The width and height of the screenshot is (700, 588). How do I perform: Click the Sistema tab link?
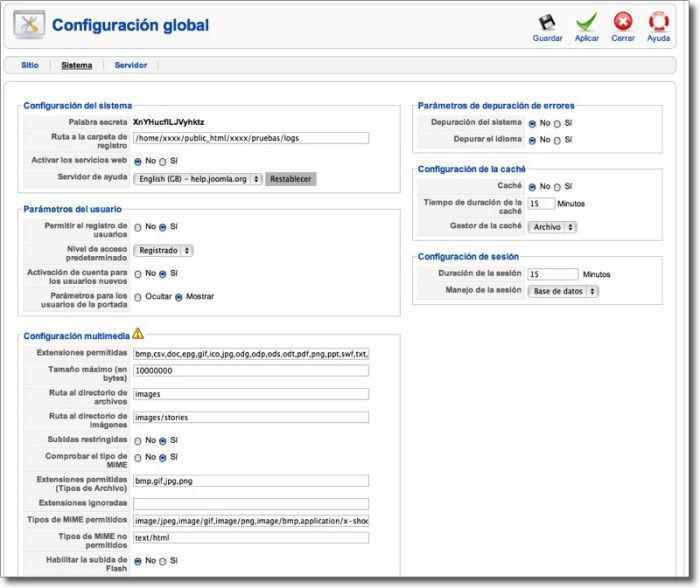click(76, 65)
